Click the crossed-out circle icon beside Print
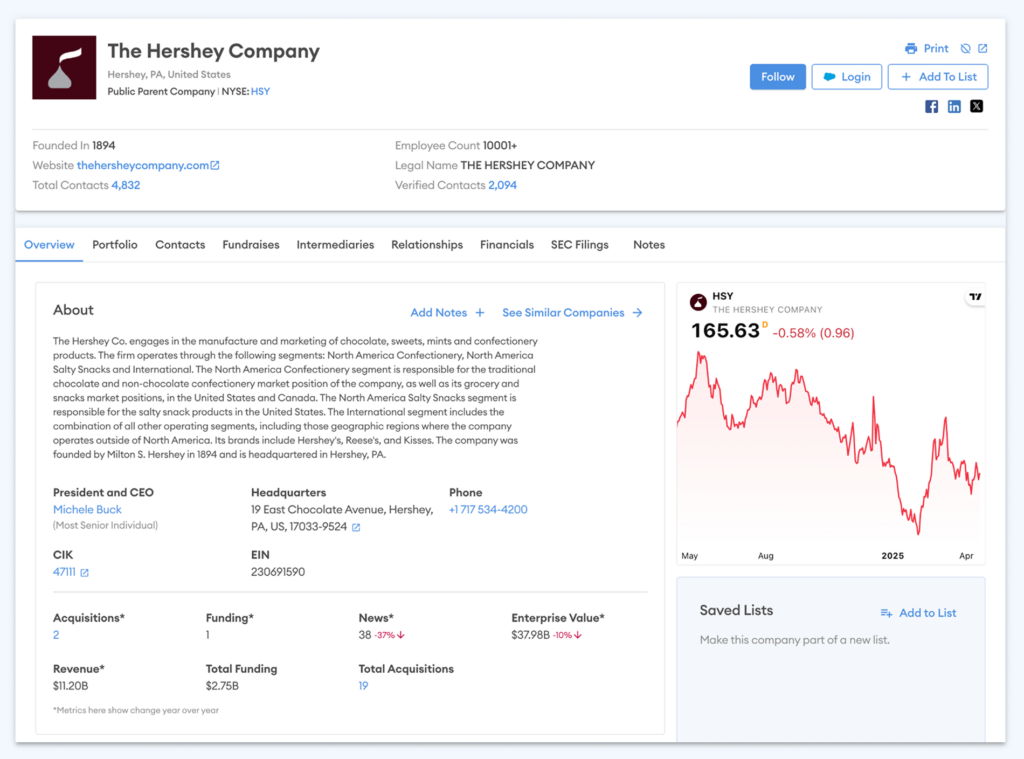Screen dimensions: 1024x759 pos(966,48)
